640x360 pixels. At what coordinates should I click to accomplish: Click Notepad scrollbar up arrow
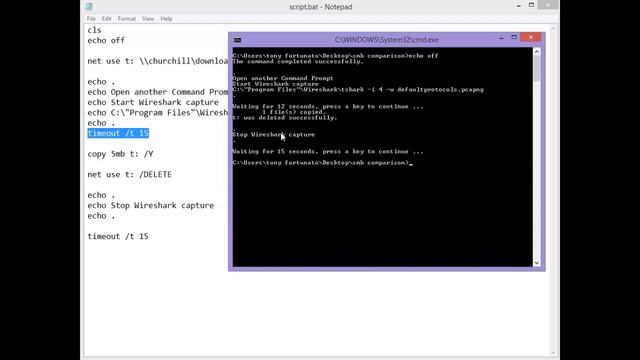click(x=553, y=29)
